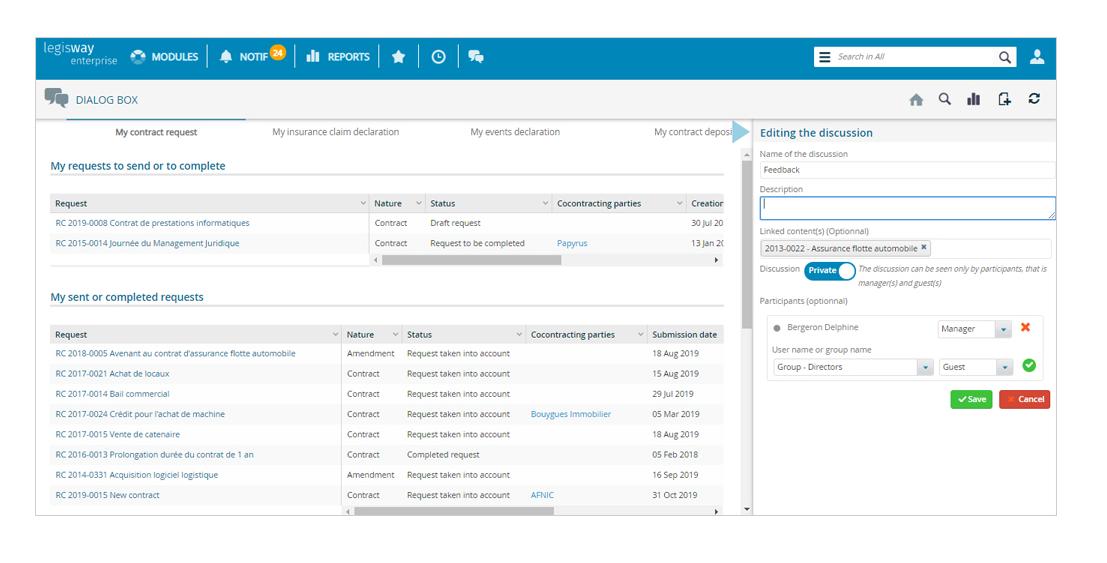Open the favorites star icon
The height and width of the screenshot is (563, 1107).
pyautogui.click(x=398, y=57)
